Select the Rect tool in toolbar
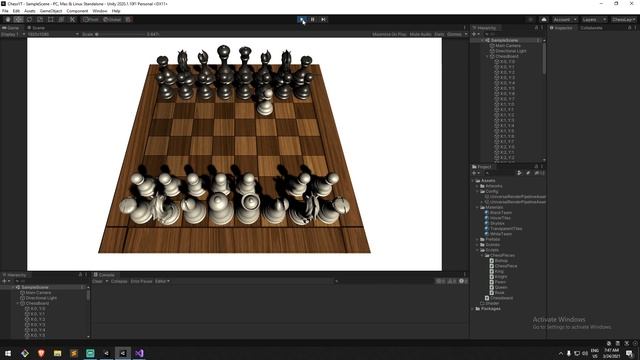640x360 pixels. coord(51,20)
